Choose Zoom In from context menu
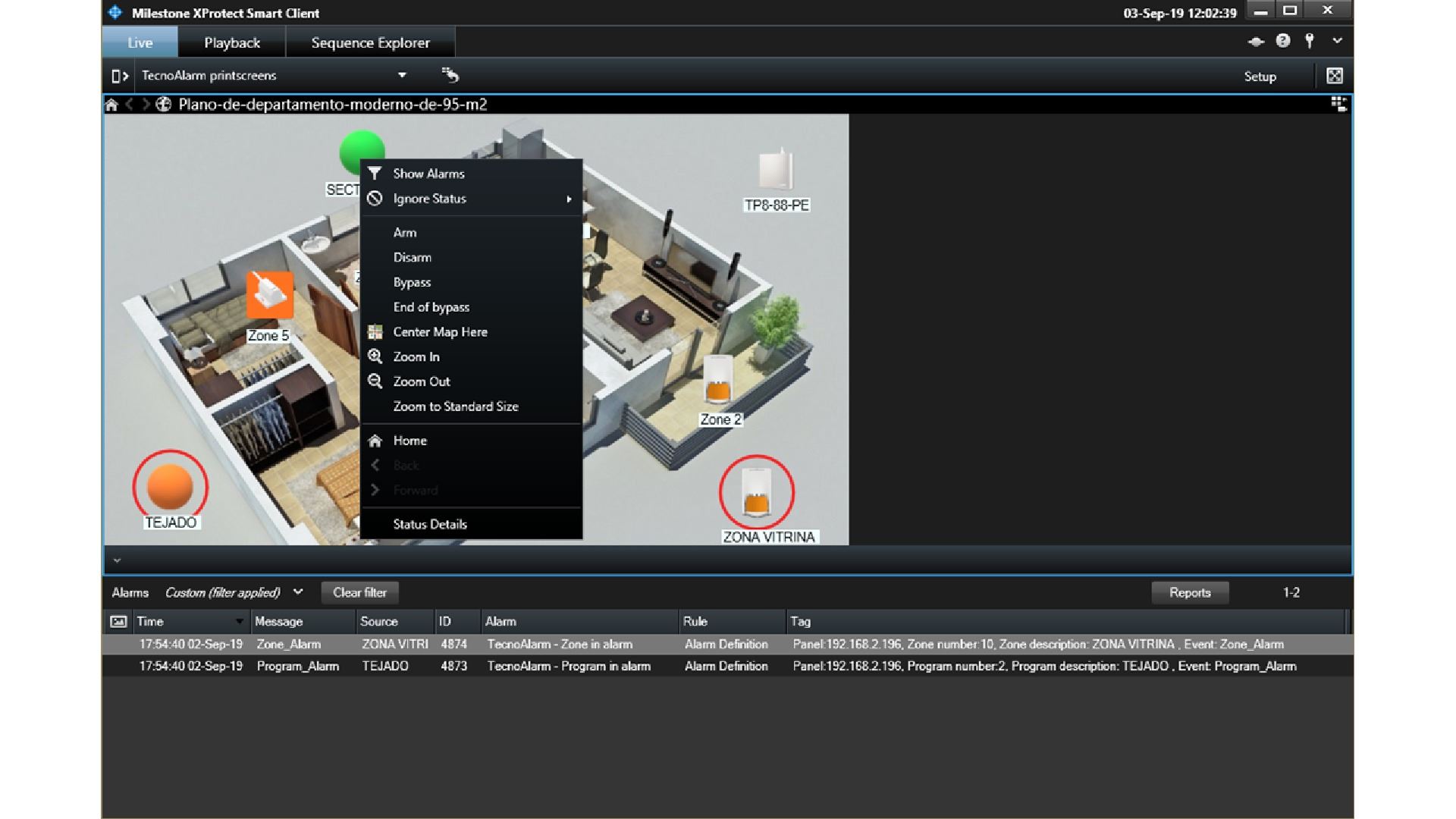This screenshot has height=819, width=1456. [471, 357]
